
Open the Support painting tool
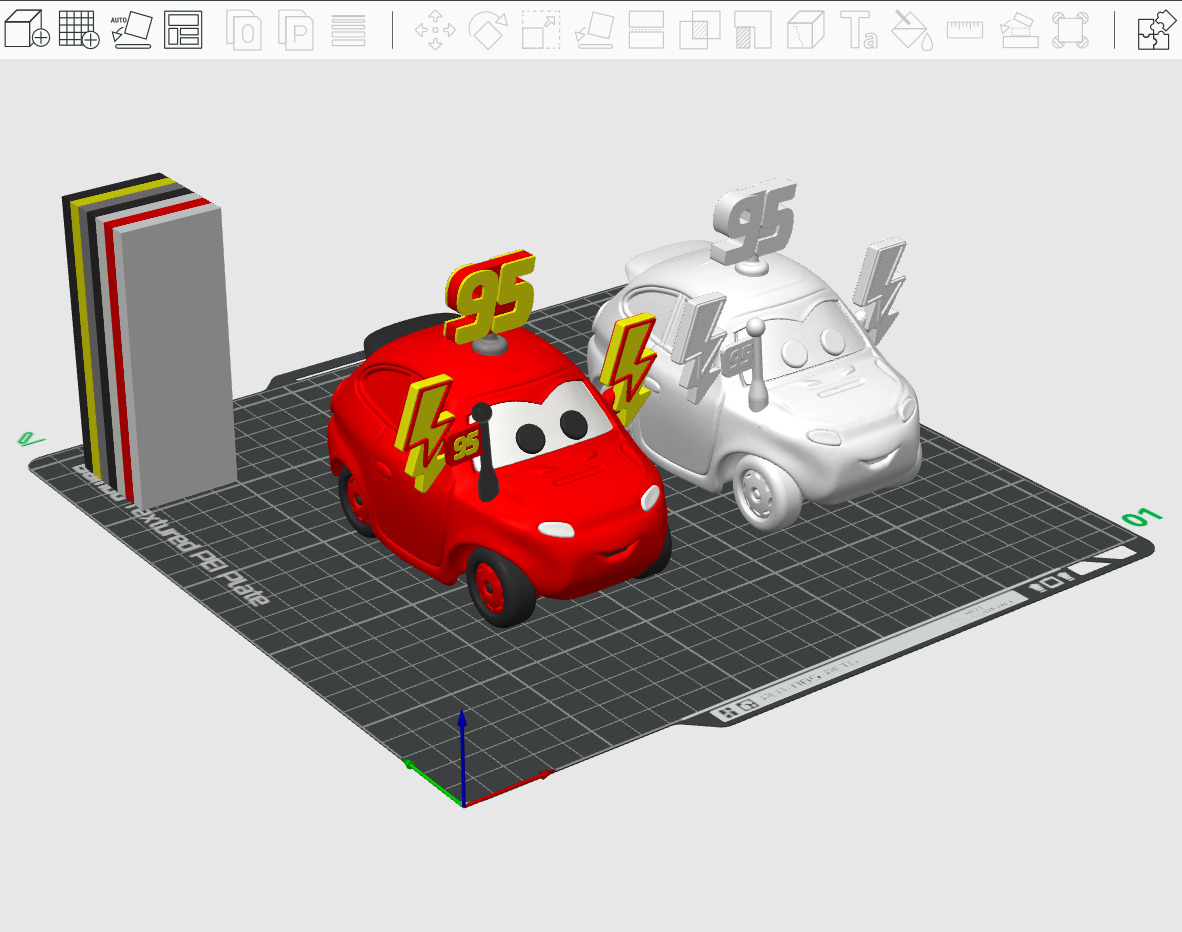752,30
